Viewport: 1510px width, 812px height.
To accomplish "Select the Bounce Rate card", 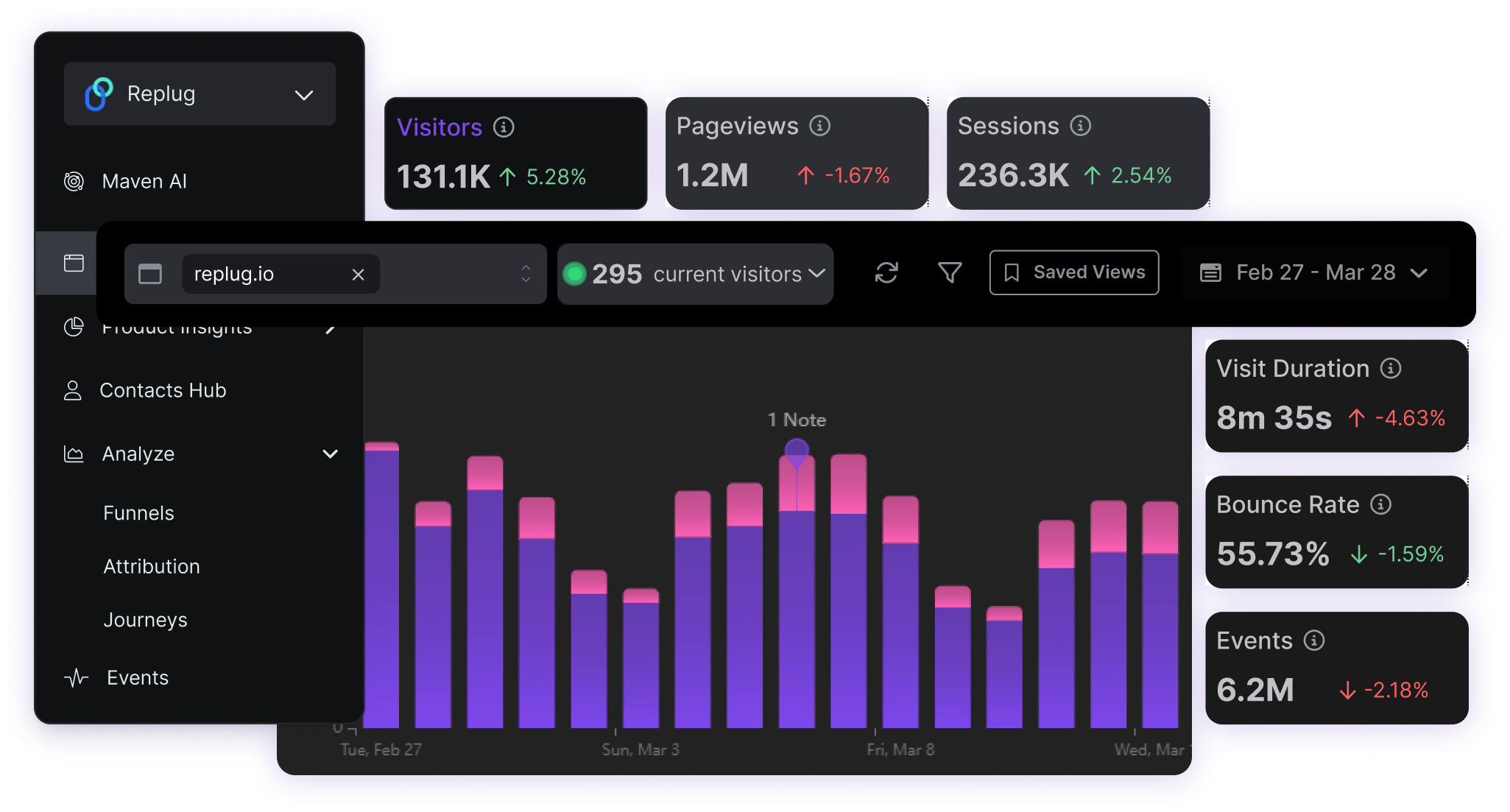I will (1336, 532).
